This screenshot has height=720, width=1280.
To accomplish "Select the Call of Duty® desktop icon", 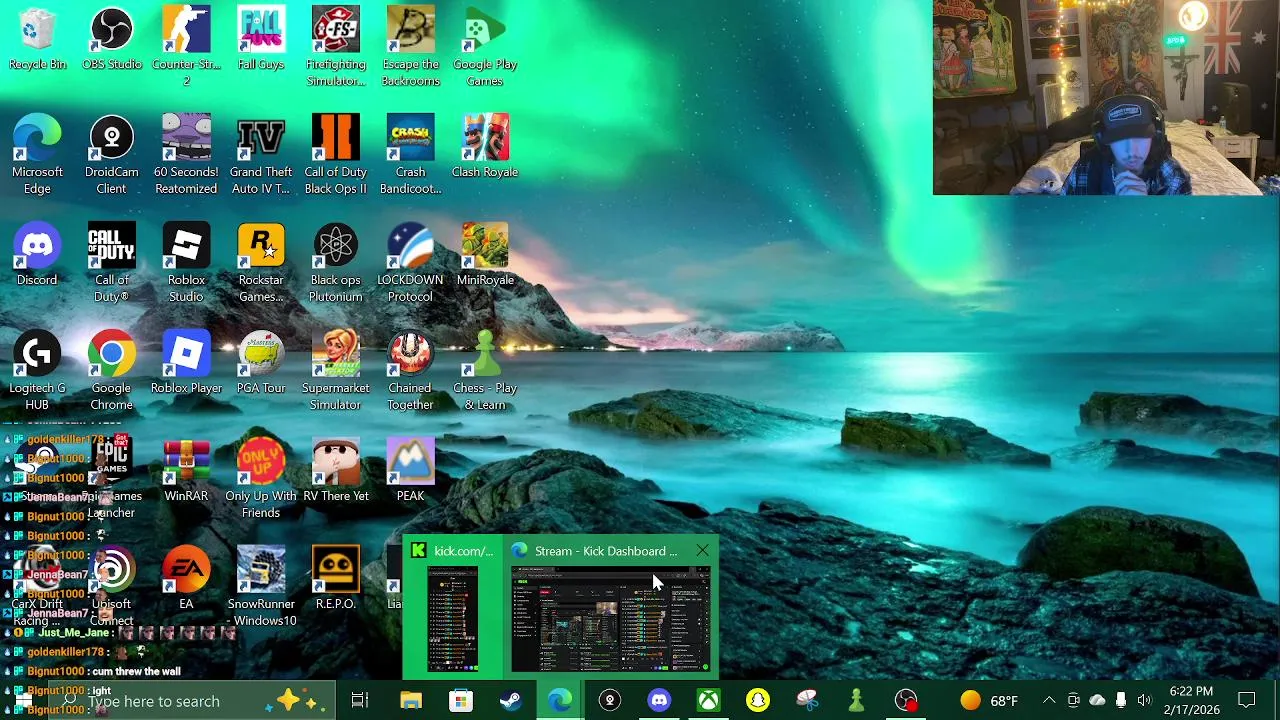I will pos(111,262).
